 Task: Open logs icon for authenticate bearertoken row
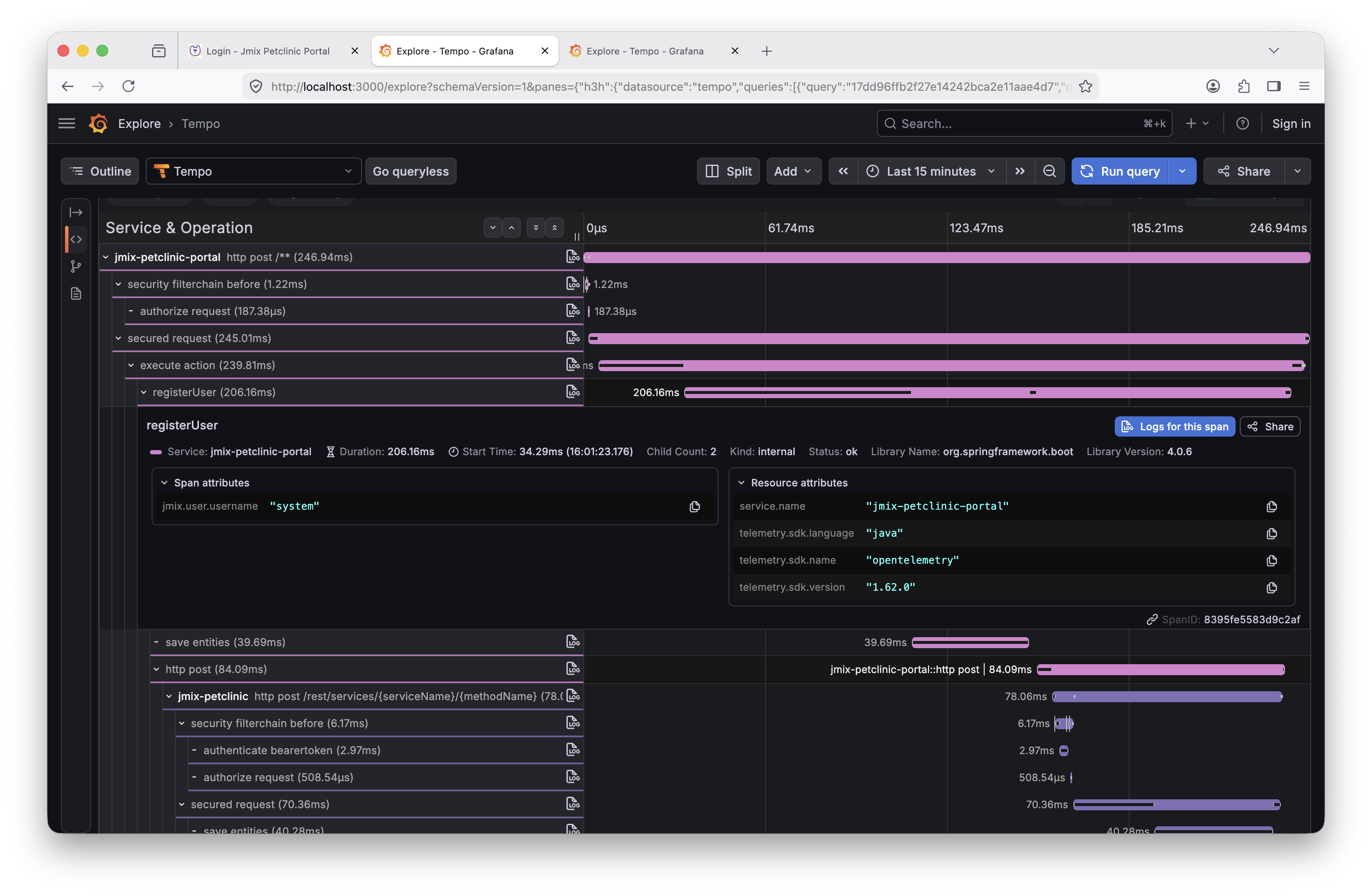click(572, 749)
